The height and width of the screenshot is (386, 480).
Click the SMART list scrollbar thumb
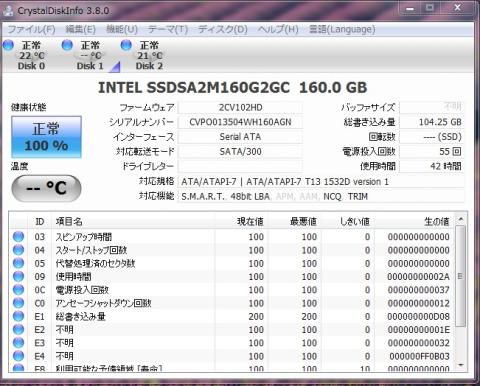[461, 276]
